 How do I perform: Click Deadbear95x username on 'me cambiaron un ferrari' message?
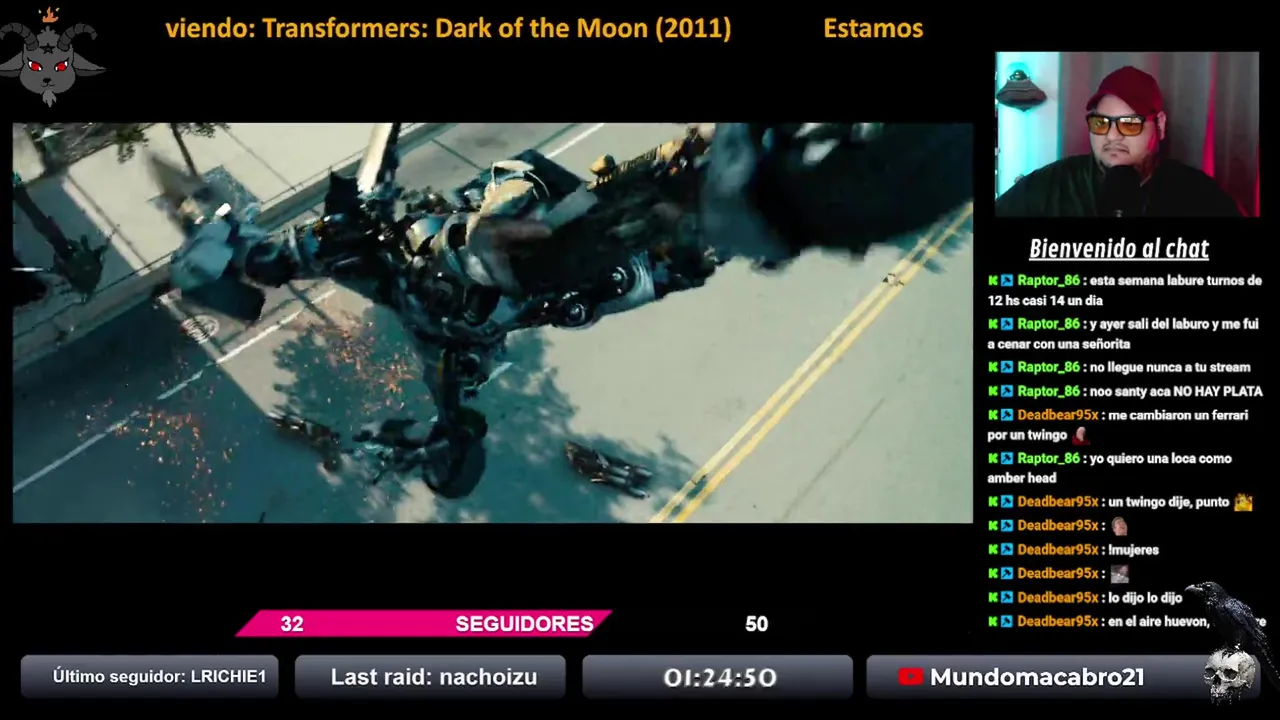1058,415
